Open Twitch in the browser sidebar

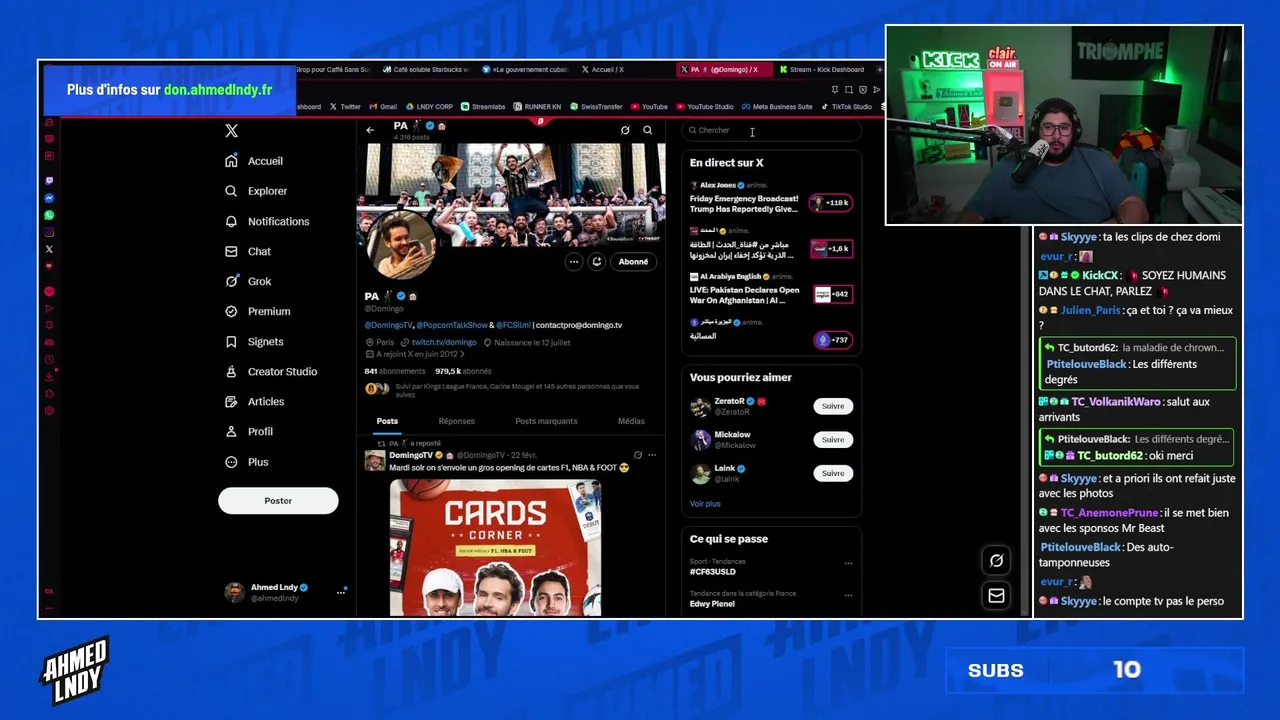pyautogui.click(x=49, y=181)
